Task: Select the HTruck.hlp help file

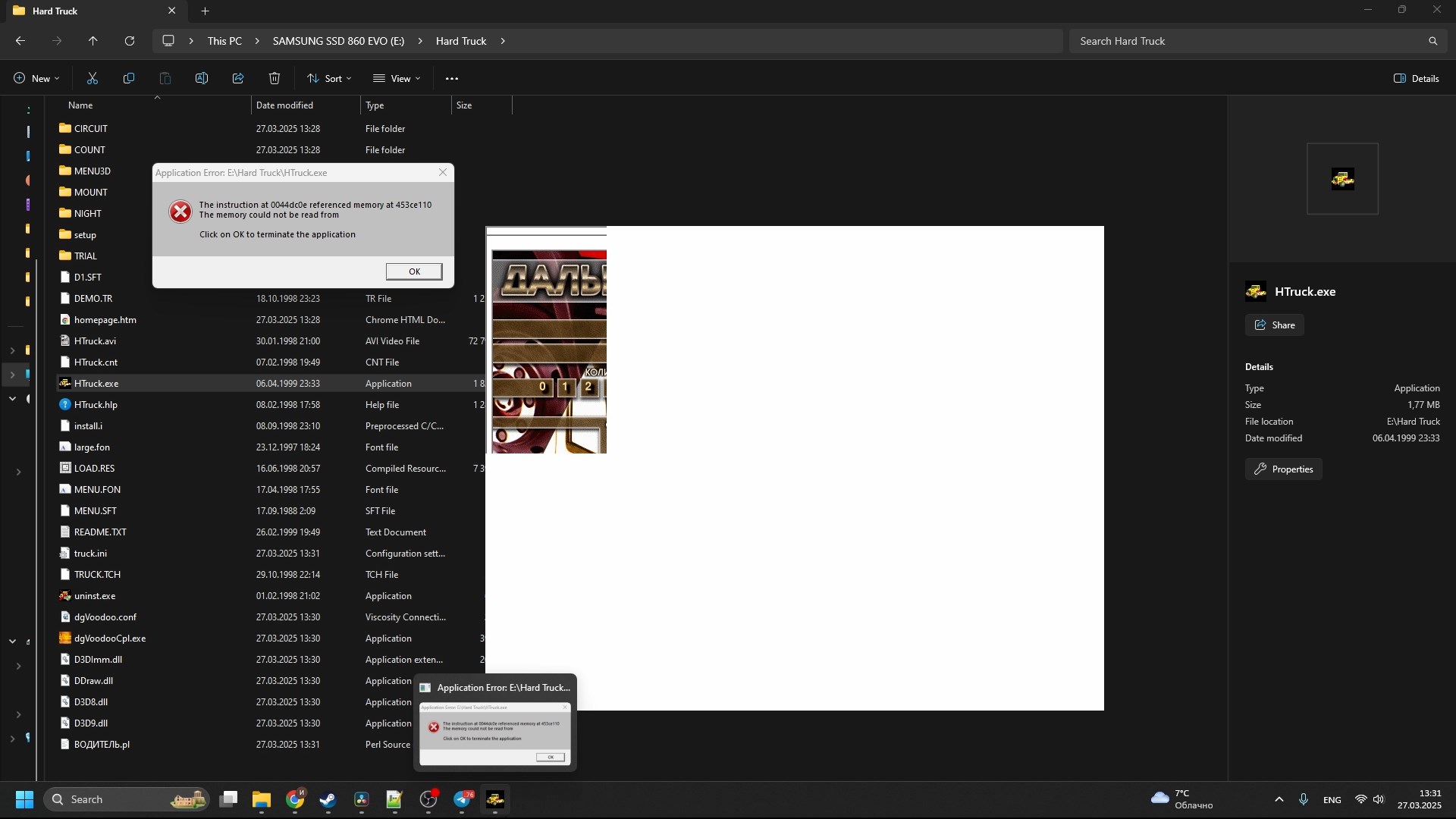Action: pos(96,405)
